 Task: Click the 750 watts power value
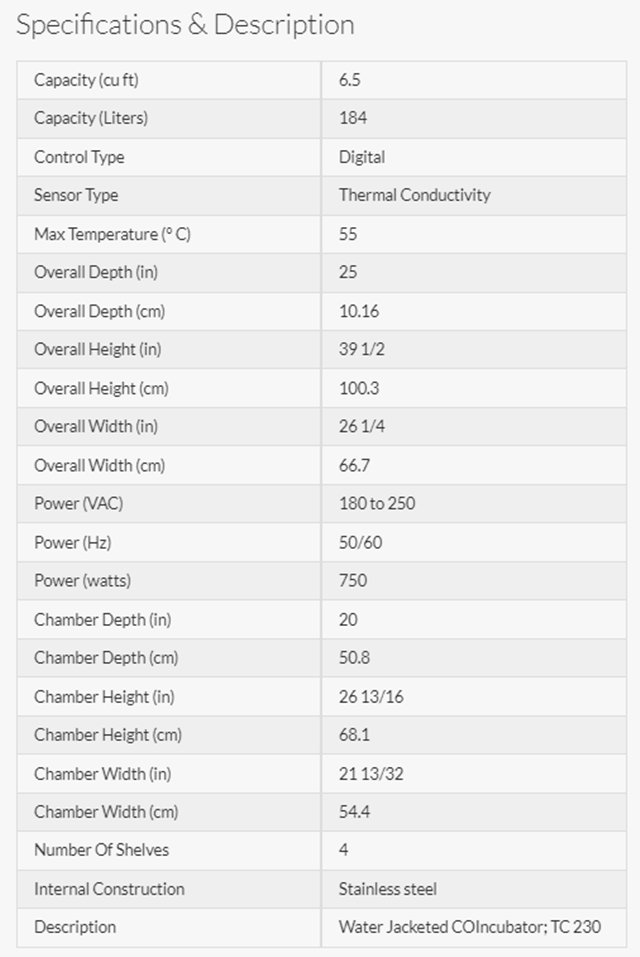coord(353,580)
